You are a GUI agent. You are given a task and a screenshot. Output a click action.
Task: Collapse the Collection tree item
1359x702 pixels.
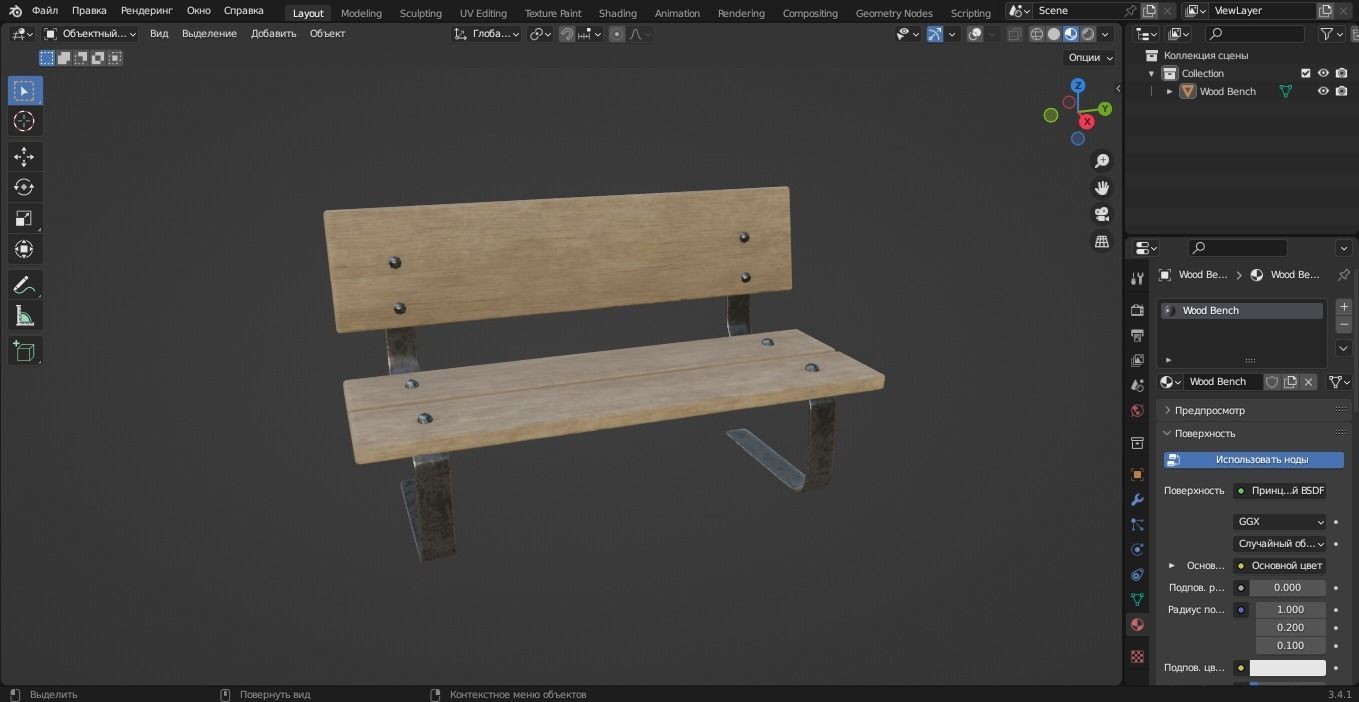tap(1151, 73)
